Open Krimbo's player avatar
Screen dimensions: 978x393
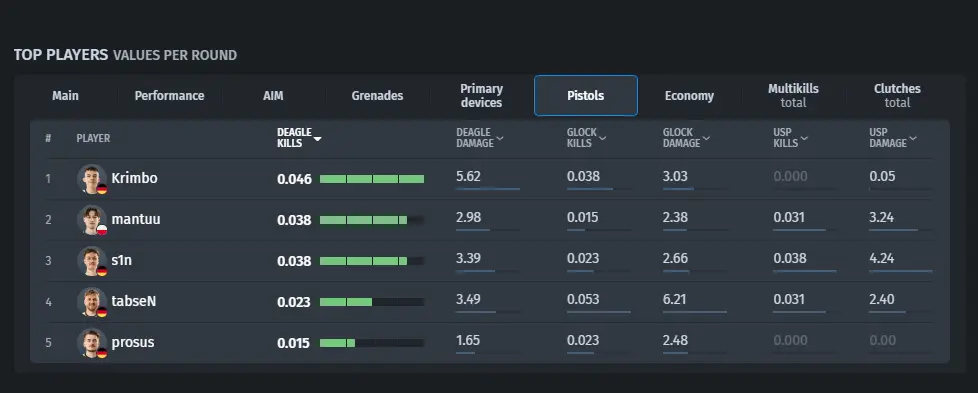point(92,179)
